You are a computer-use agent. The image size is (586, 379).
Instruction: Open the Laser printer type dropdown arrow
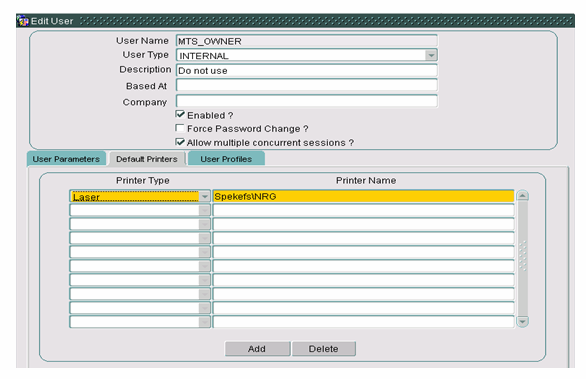(204, 196)
